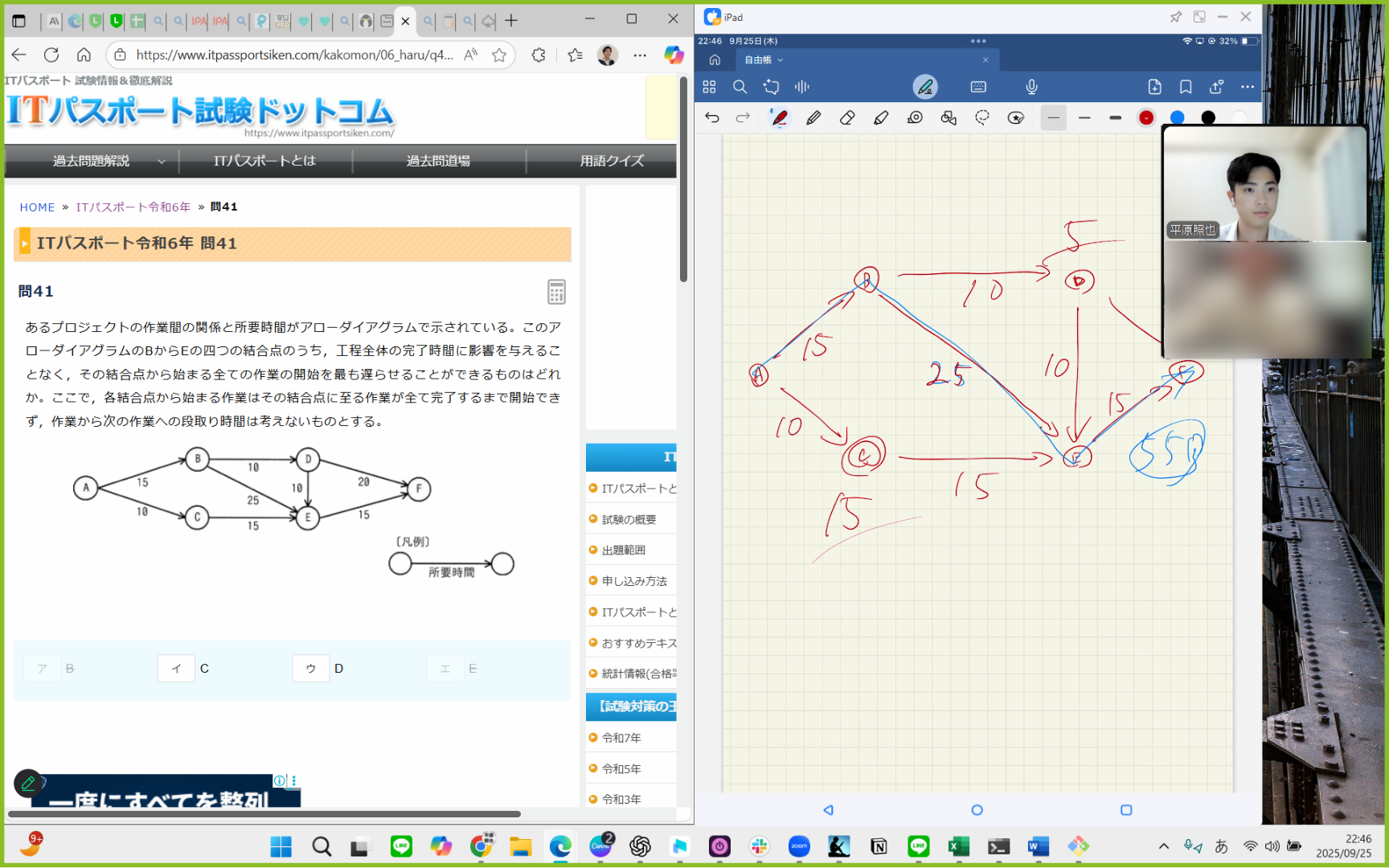1389x868 pixels.
Task: Select the thinnest stroke width
Action: (x=1054, y=118)
